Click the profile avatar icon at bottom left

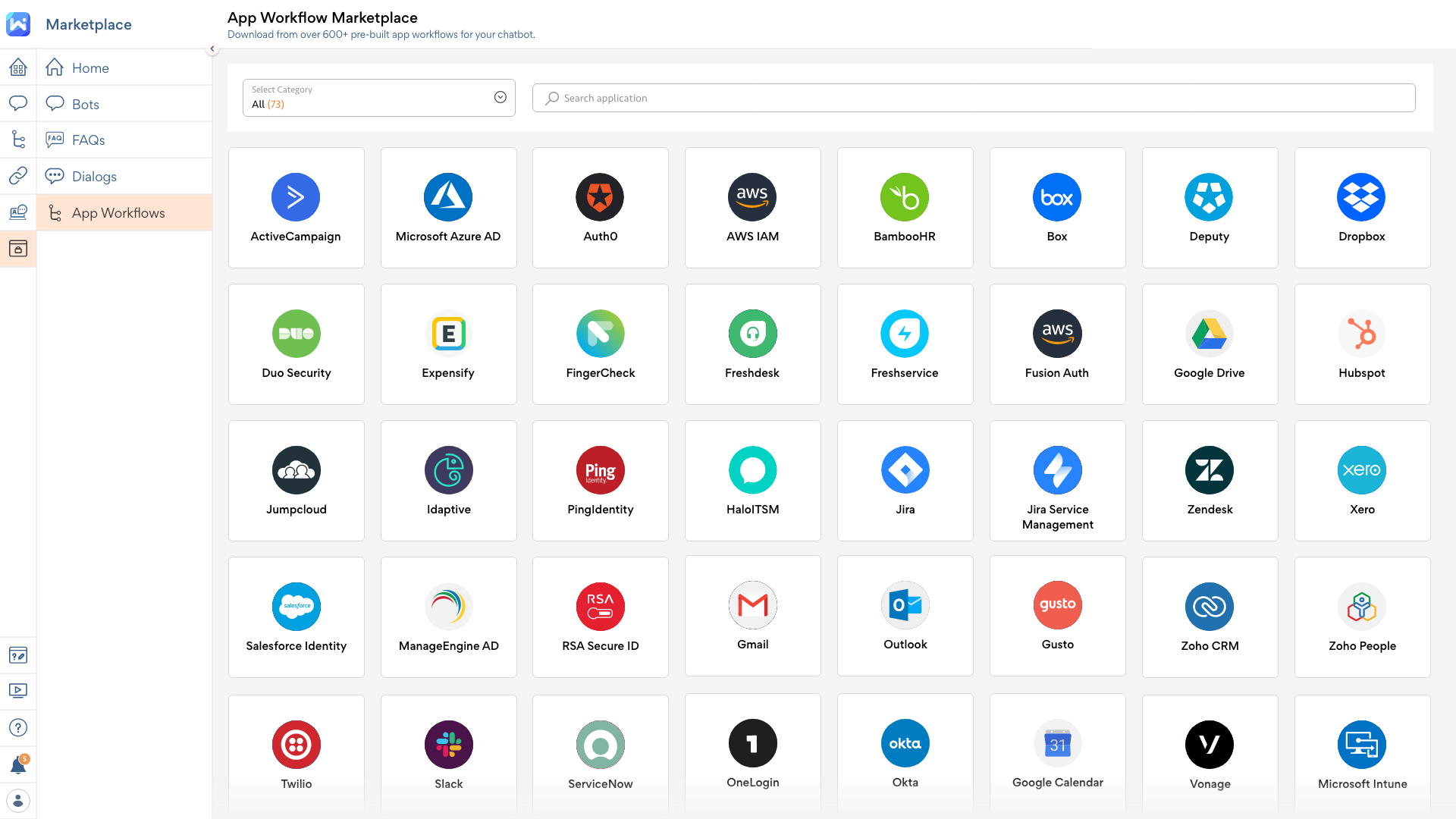tap(18, 800)
